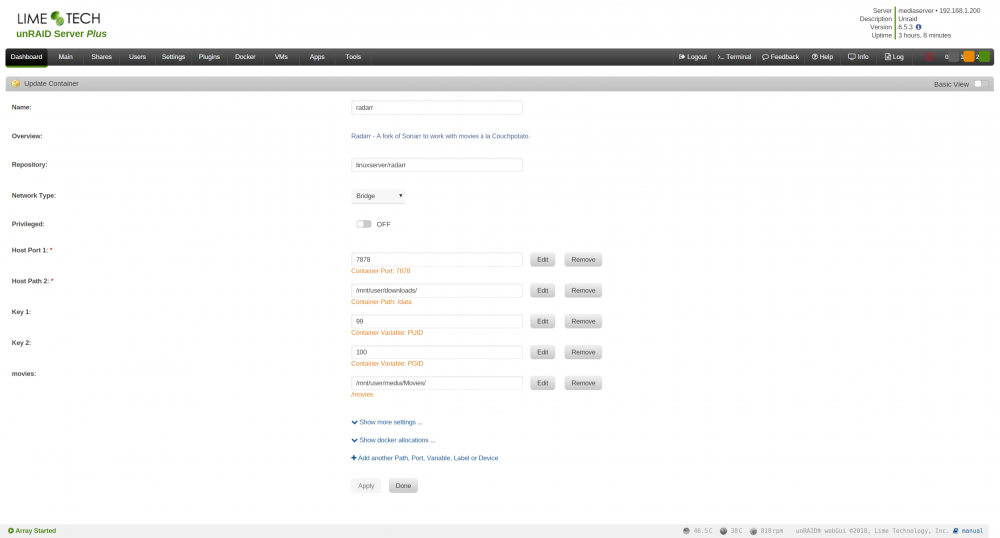Open the grey notification counter box
1000x538 pixels.
[952, 57]
